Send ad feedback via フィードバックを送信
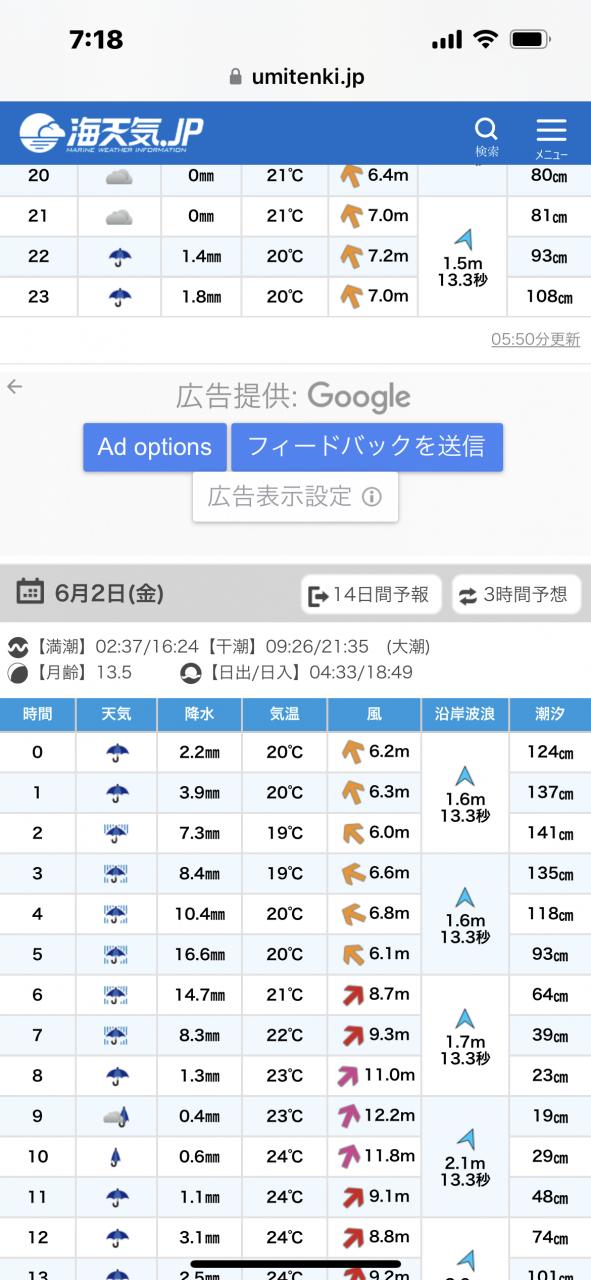 367,447
